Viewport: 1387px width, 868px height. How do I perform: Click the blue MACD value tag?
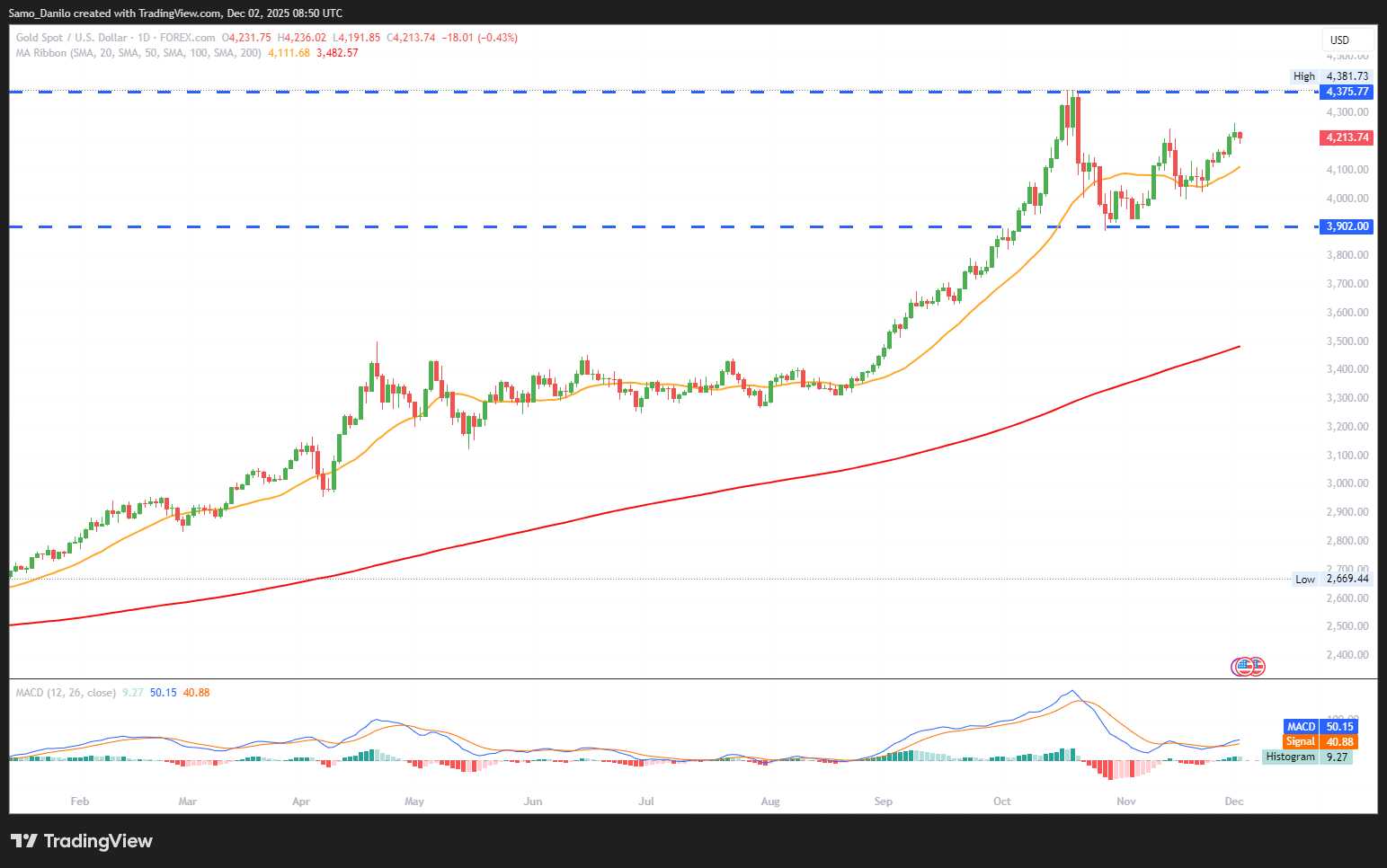tap(1320, 727)
